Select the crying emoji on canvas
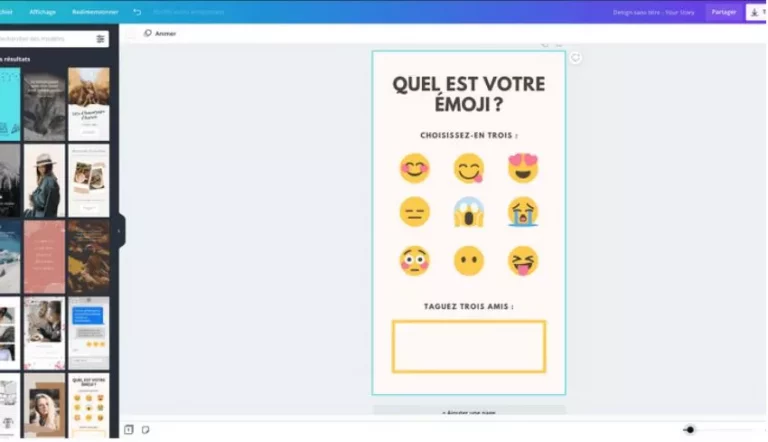Image resolution: width=768 pixels, height=442 pixels. (x=522, y=212)
